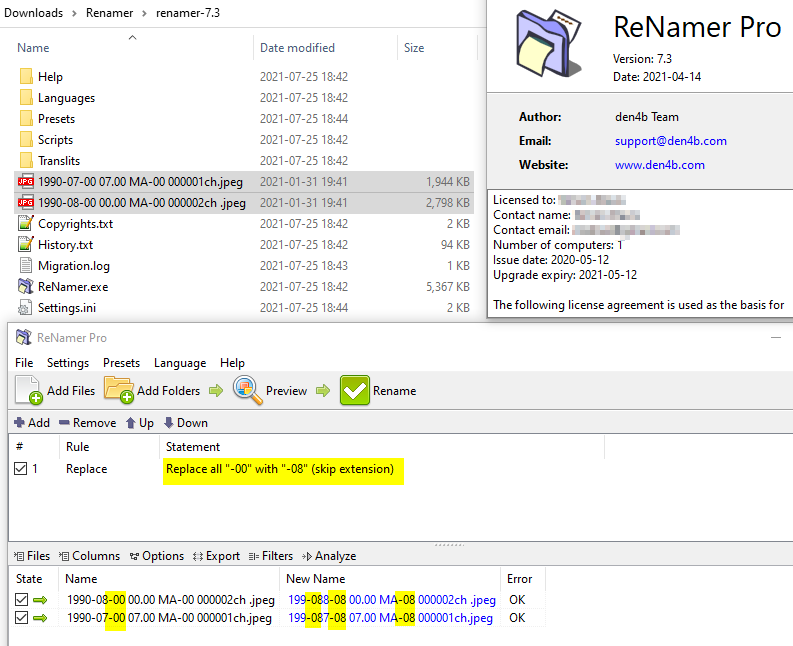
Task: Click JPG icon of 000002ch .jpeg file
Action: tap(26, 202)
